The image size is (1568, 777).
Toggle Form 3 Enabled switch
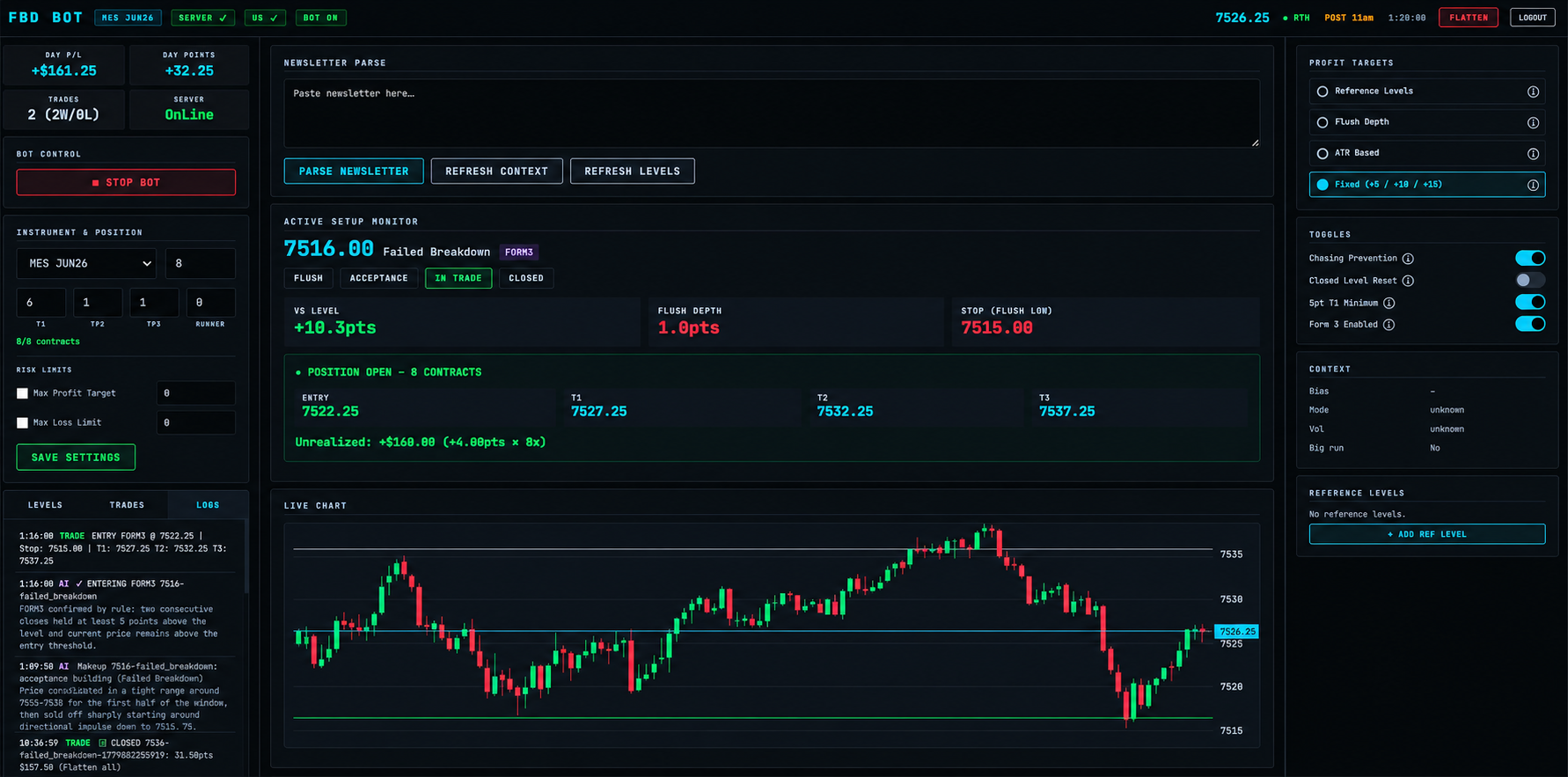(1530, 324)
